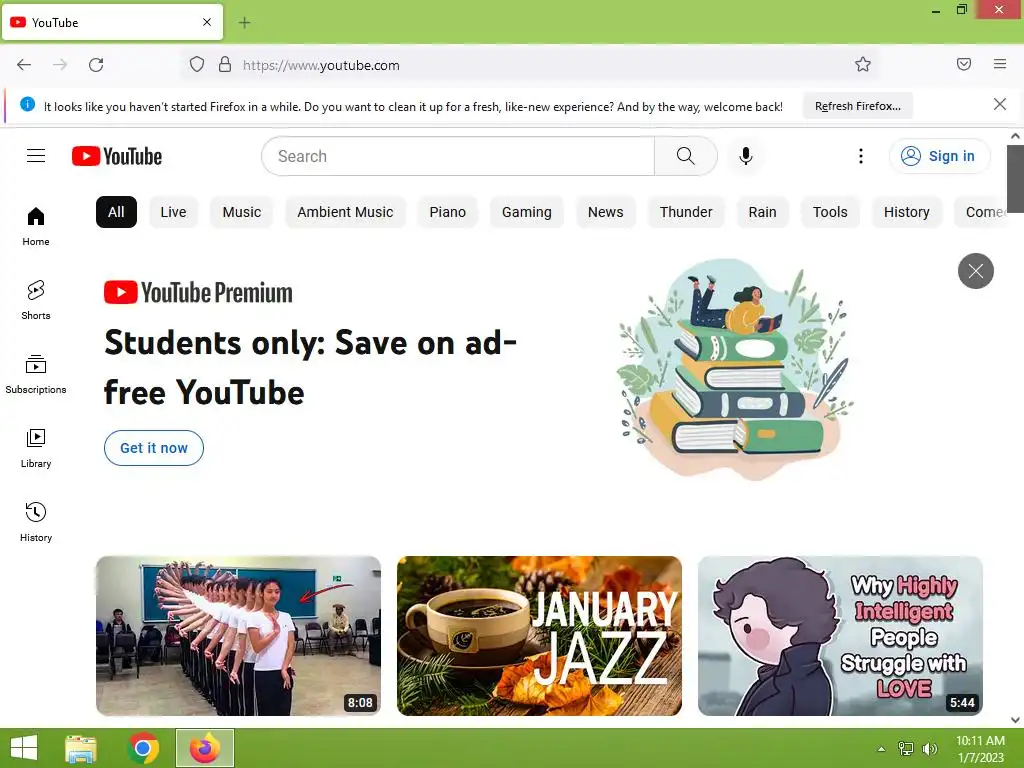Click Firefox icon in taskbar
This screenshot has width=1024, height=768.
(205, 748)
